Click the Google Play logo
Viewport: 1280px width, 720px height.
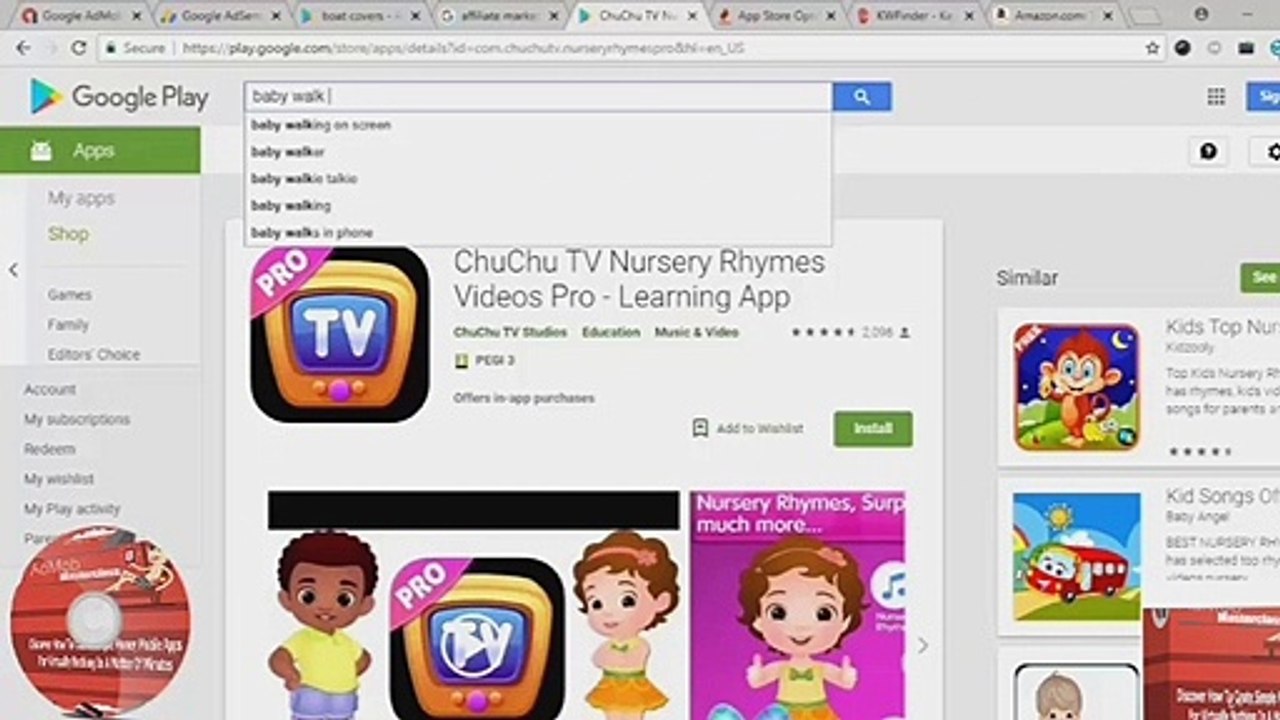pyautogui.click(x=120, y=97)
